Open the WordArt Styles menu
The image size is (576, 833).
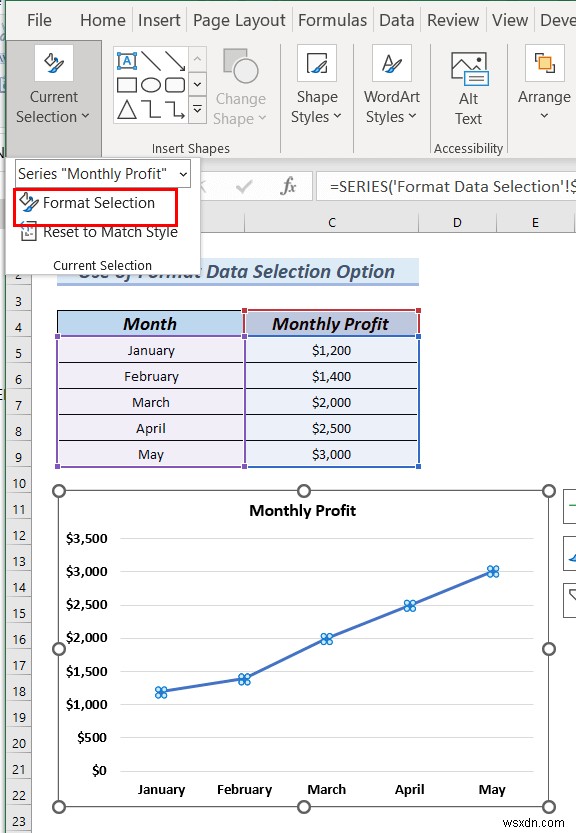[x=392, y=85]
